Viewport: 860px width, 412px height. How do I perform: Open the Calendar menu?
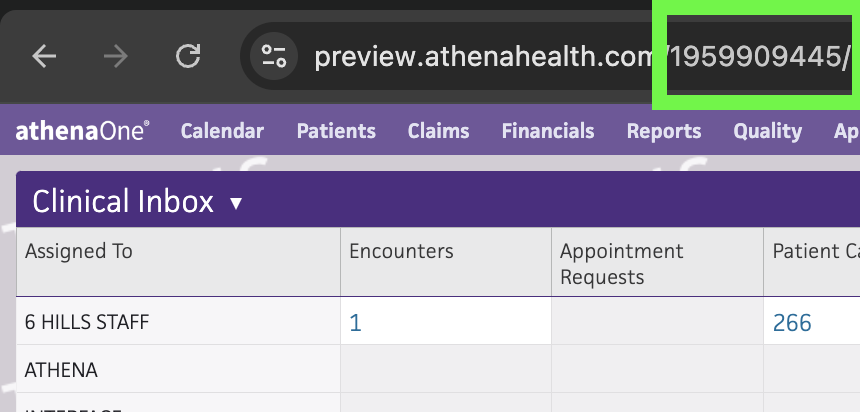(x=222, y=131)
